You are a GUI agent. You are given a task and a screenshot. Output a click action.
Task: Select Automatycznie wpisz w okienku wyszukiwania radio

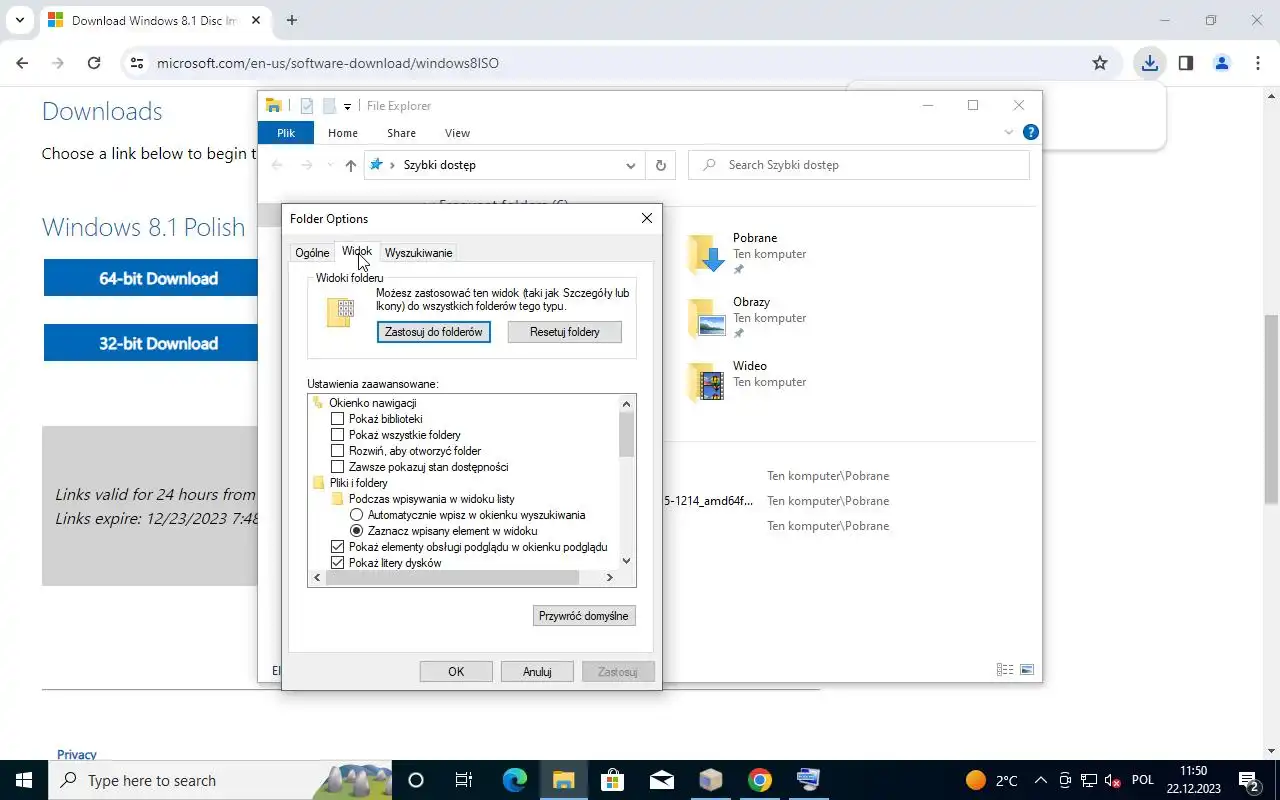click(356, 515)
